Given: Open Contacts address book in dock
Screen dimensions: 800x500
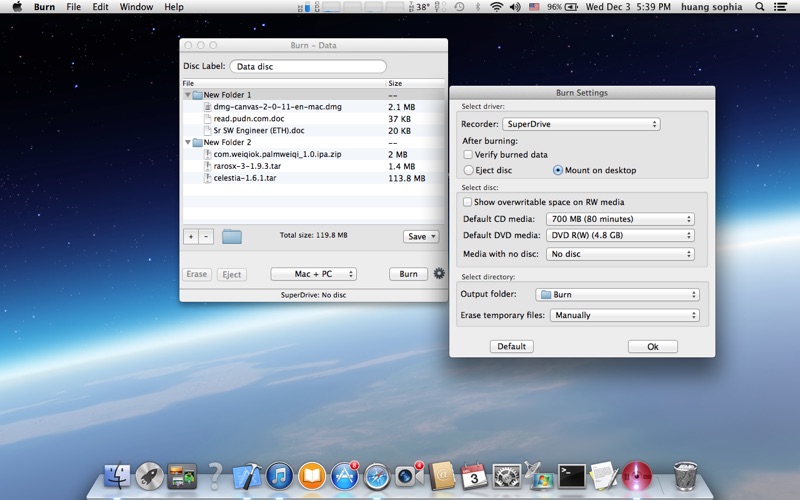Looking at the screenshot, I should tap(442, 476).
